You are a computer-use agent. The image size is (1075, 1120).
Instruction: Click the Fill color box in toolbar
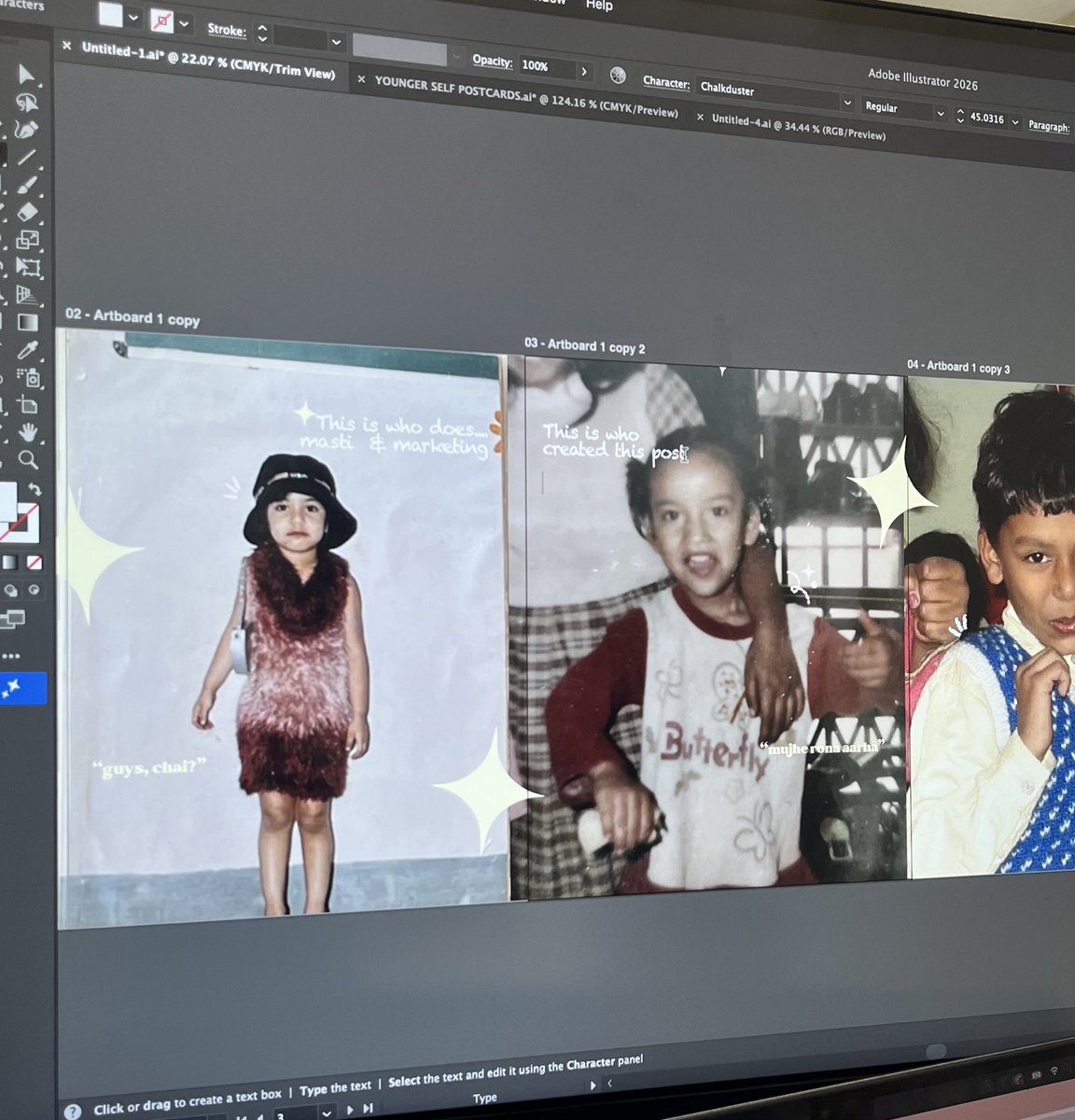(x=7, y=504)
